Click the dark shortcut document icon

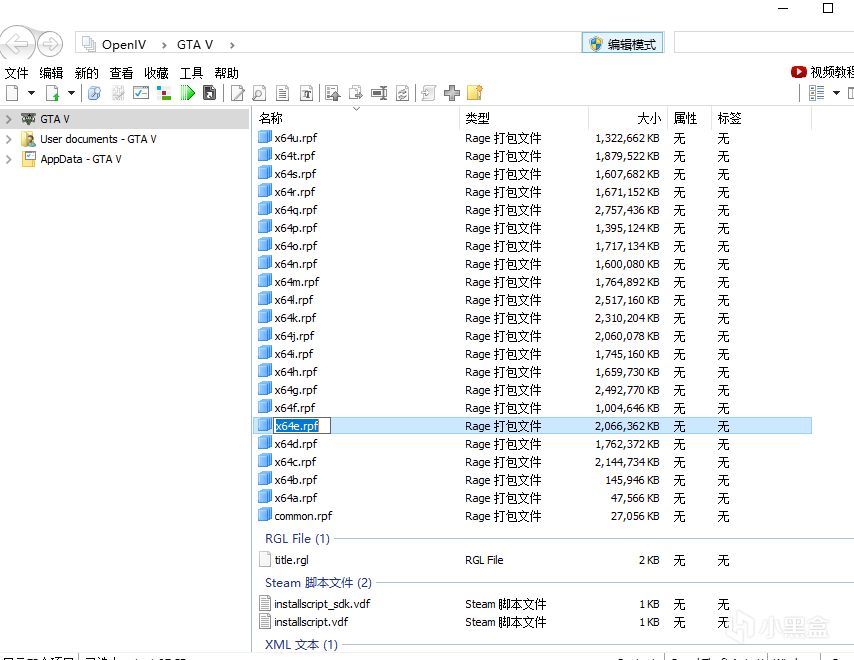click(209, 93)
